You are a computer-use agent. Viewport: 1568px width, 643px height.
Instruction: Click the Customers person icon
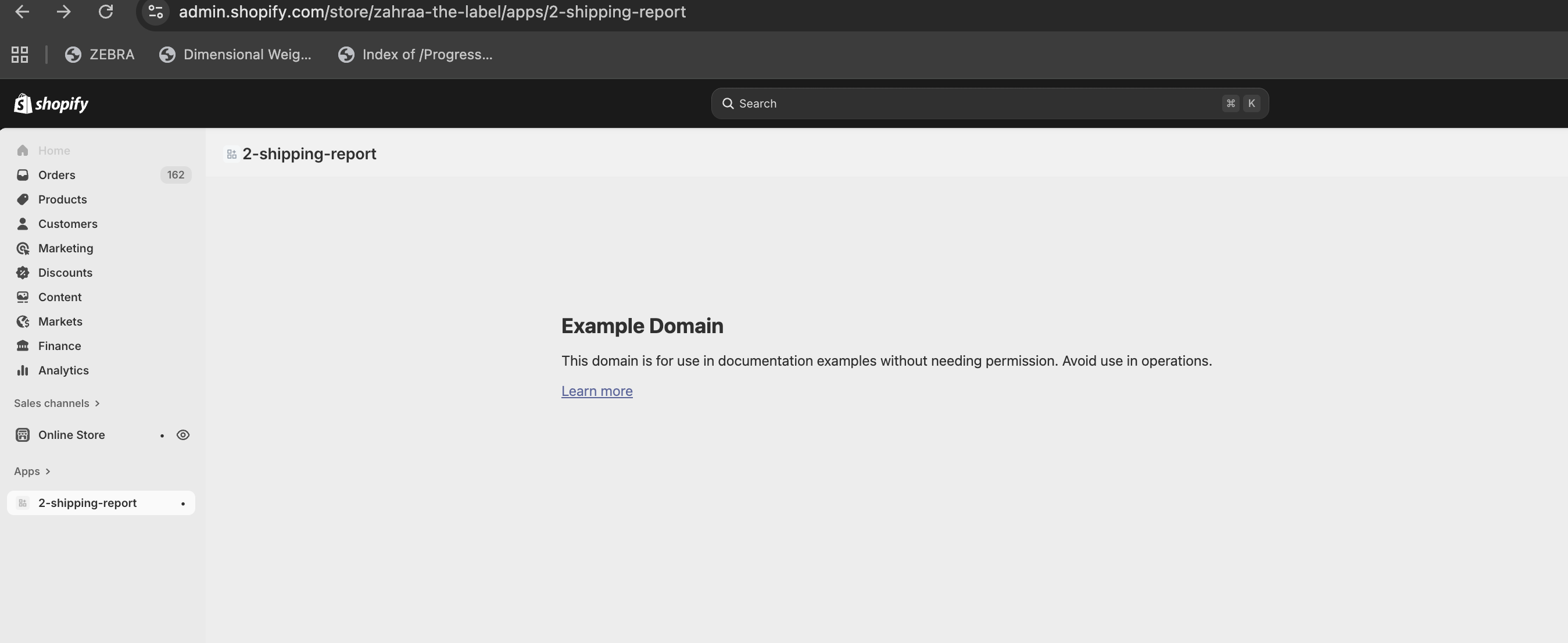(x=23, y=224)
